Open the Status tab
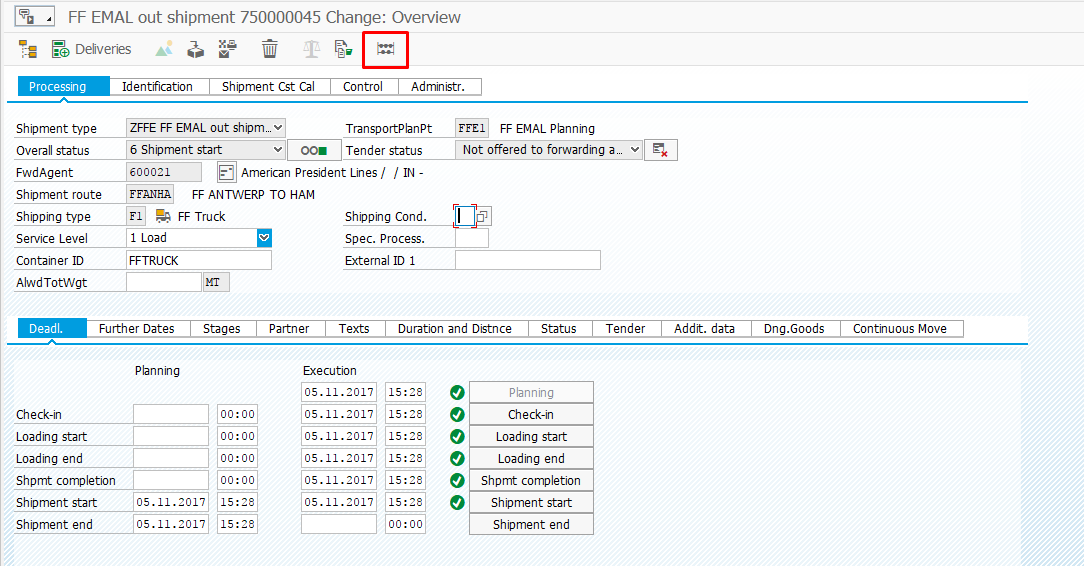The height and width of the screenshot is (566, 1084). coord(559,328)
